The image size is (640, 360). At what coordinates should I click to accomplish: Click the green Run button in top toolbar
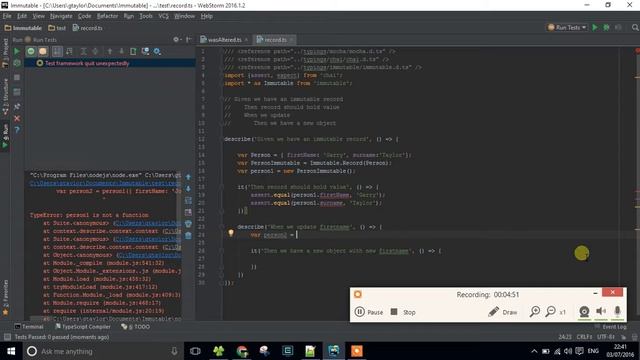coord(595,27)
